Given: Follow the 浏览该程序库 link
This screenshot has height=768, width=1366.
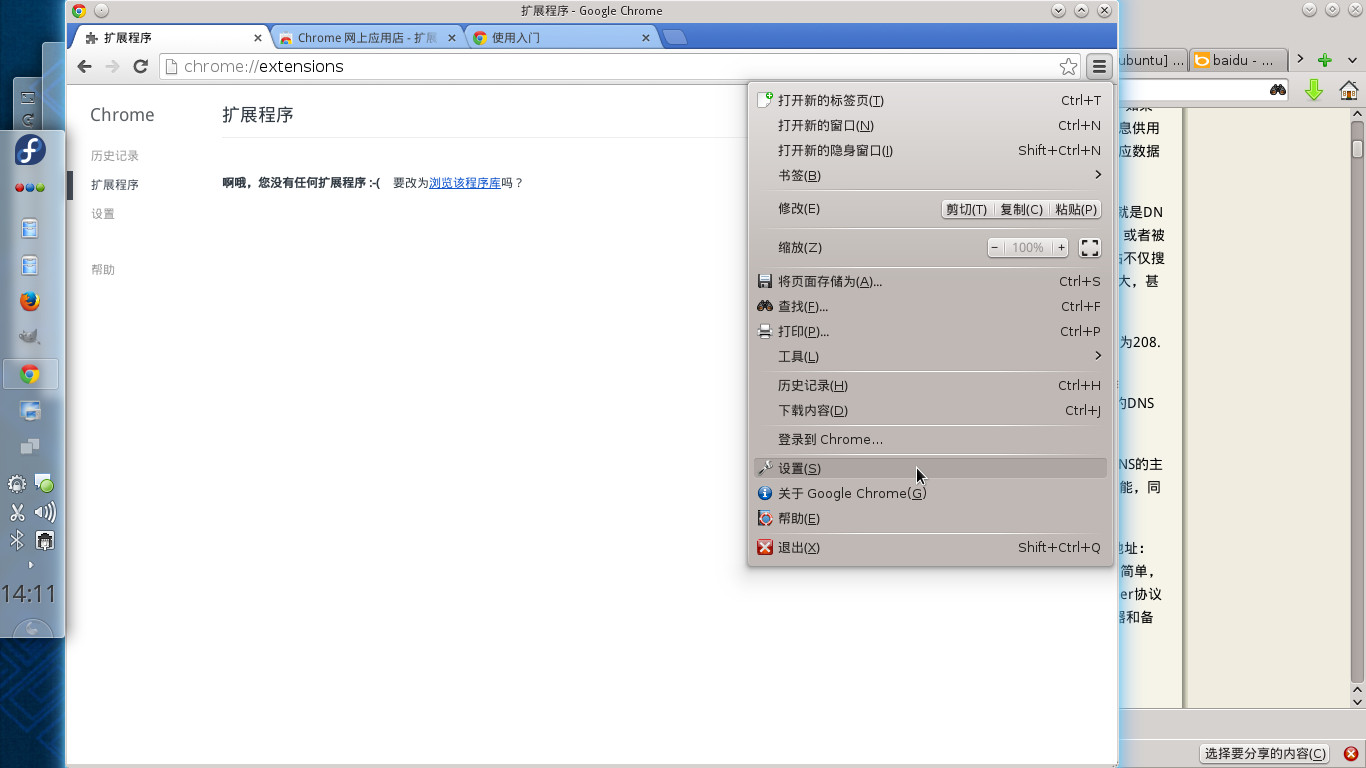Looking at the screenshot, I should 464,183.
